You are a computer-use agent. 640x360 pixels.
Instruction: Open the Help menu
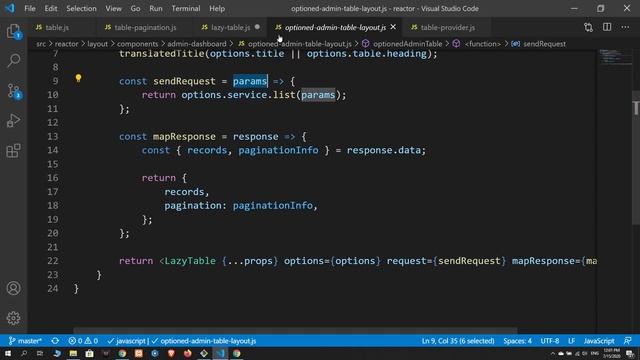pyautogui.click(x=217, y=8)
